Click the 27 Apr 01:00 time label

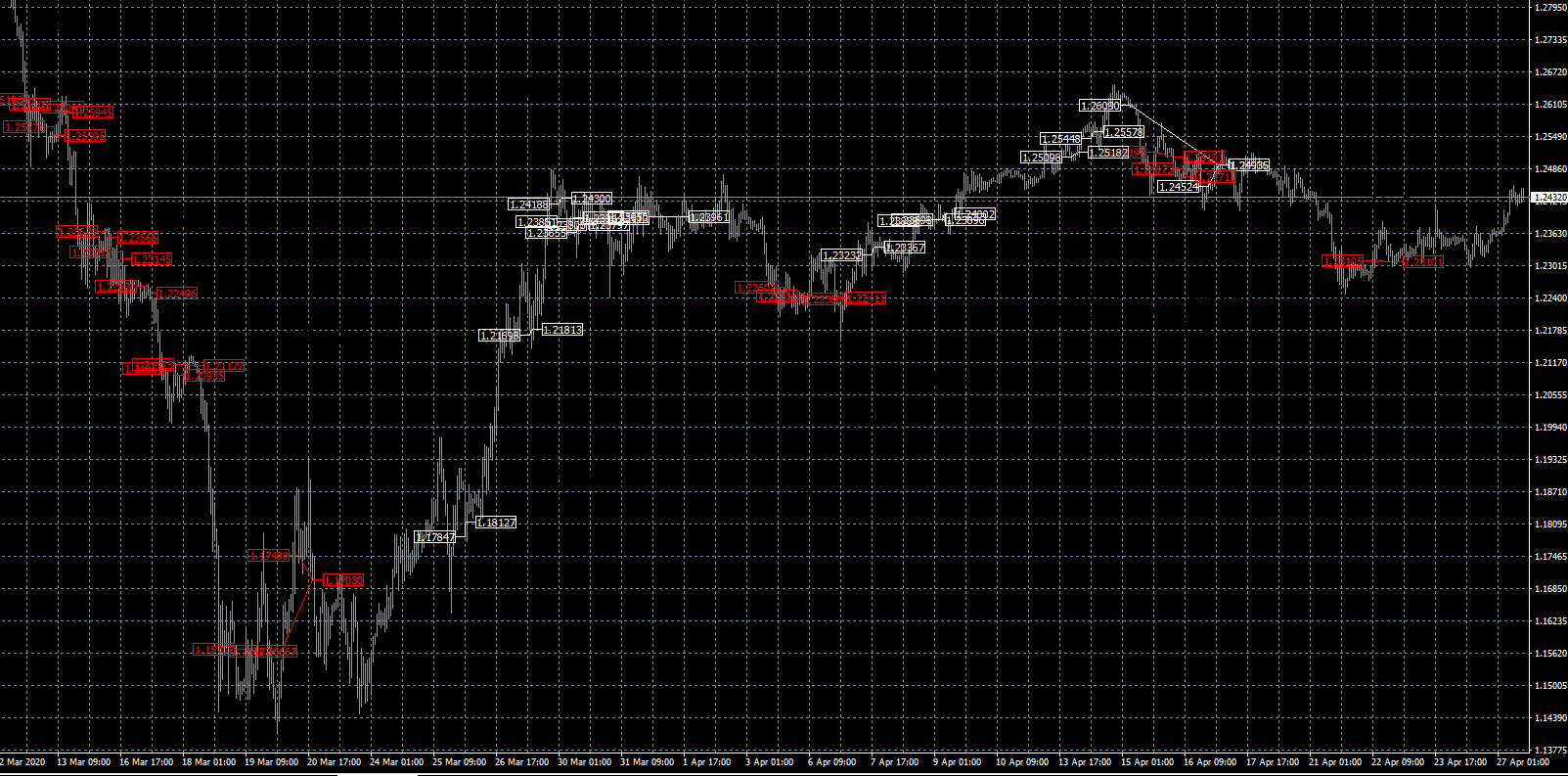1523,761
